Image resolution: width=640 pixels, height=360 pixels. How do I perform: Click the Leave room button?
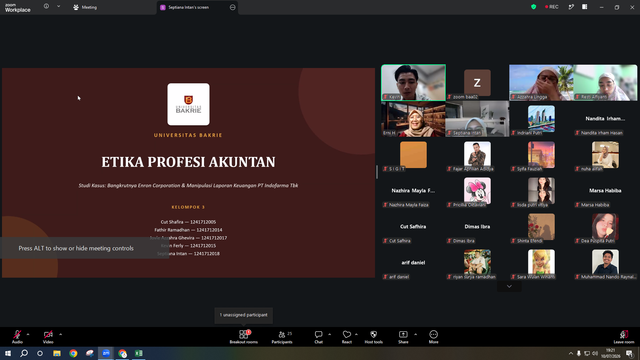[624, 337]
